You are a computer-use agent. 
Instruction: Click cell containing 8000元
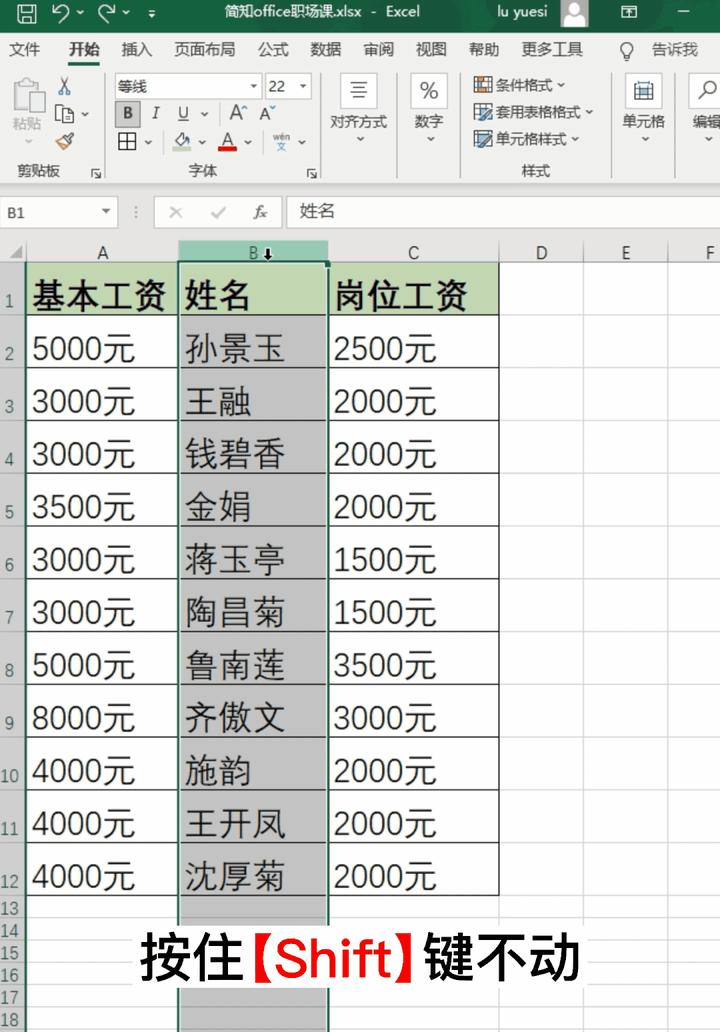[102, 711]
